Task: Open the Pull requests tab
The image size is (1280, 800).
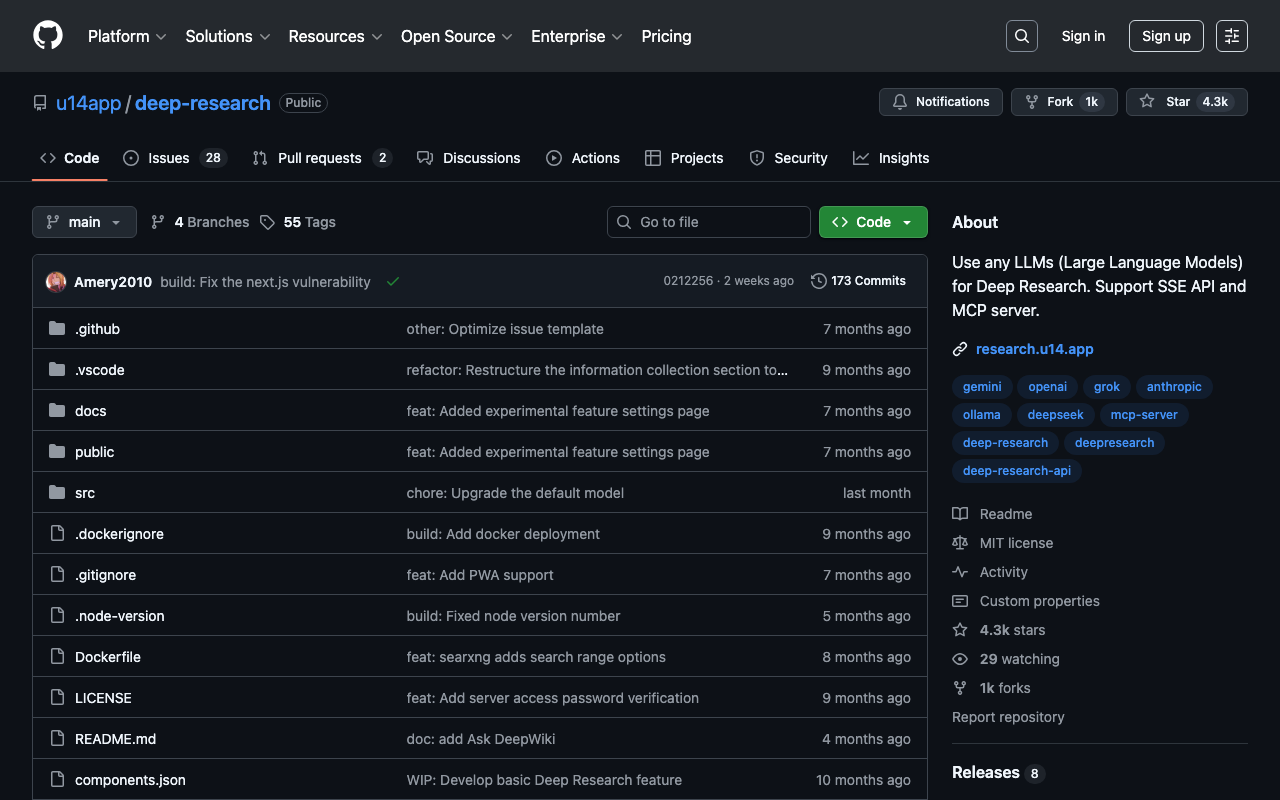Action: click(320, 158)
